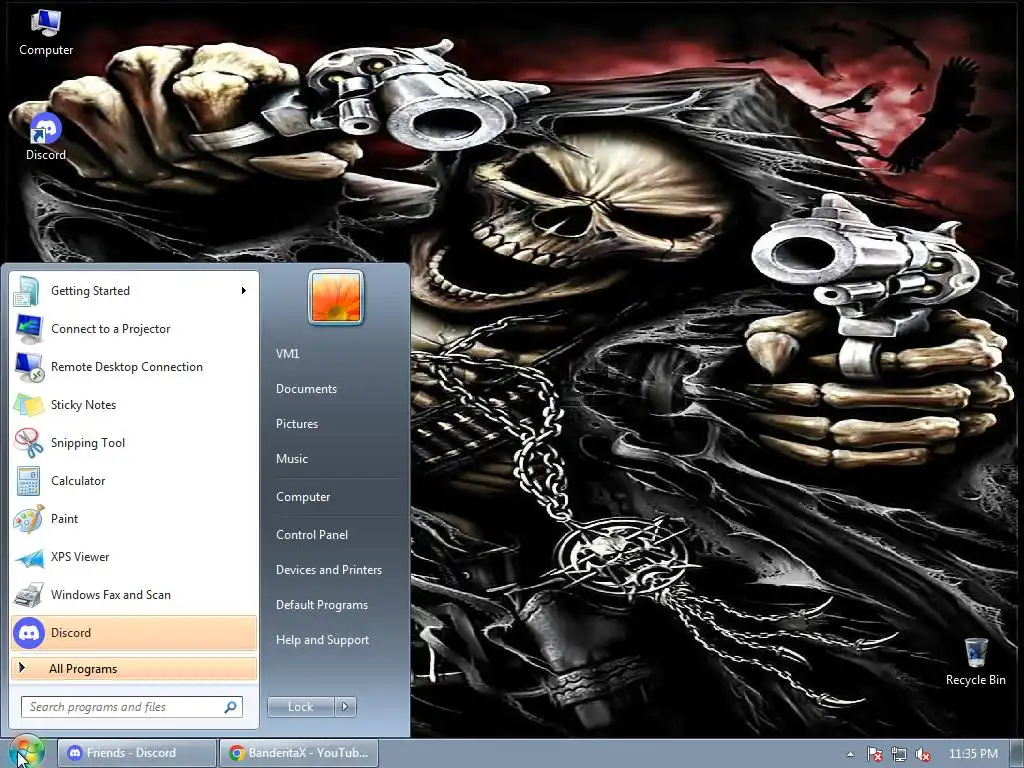Launch Remote Desktop Connection label
1024x768 pixels.
click(127, 367)
